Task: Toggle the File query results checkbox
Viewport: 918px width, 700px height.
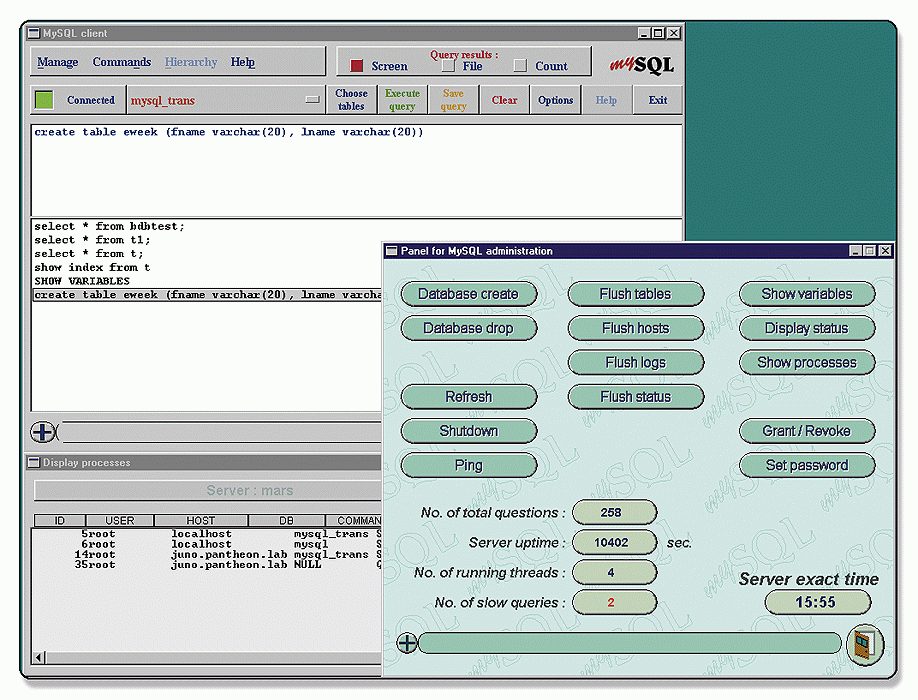Action: [x=448, y=66]
